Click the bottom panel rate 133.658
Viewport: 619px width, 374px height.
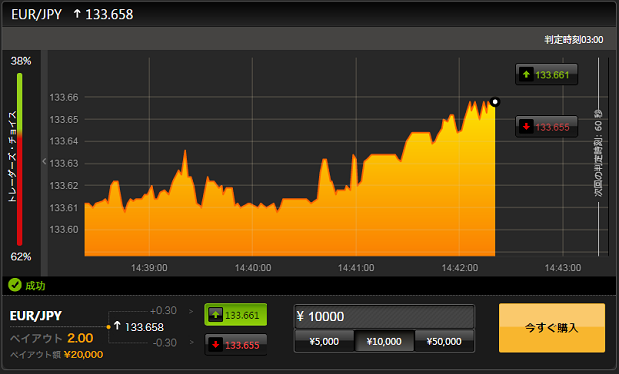[144, 327]
